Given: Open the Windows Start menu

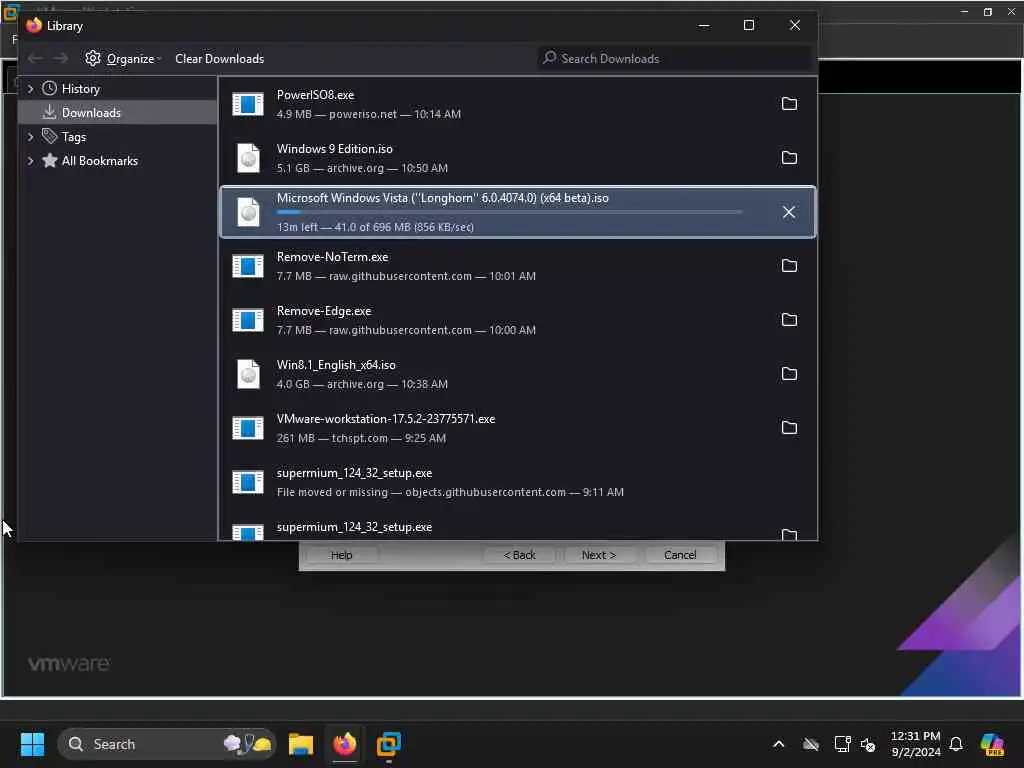Looking at the screenshot, I should 32,744.
